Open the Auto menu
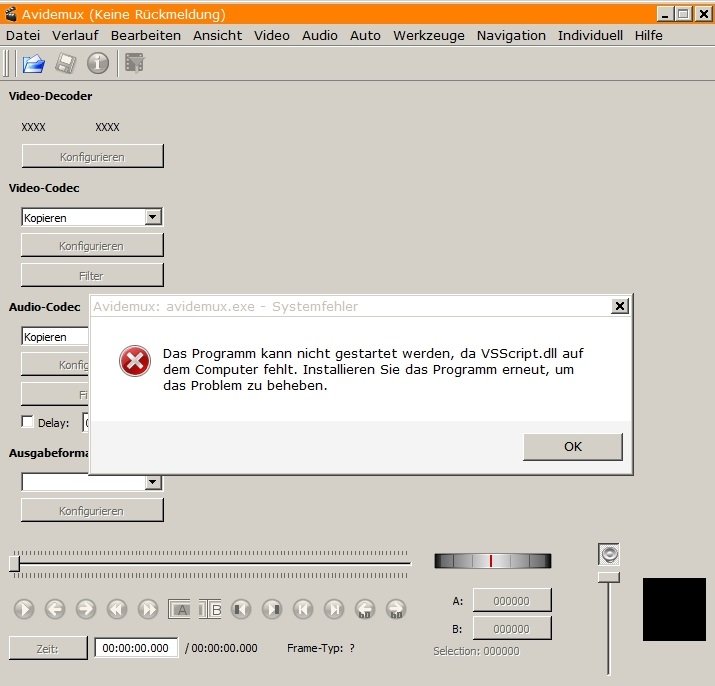The image size is (715, 686). coord(365,36)
